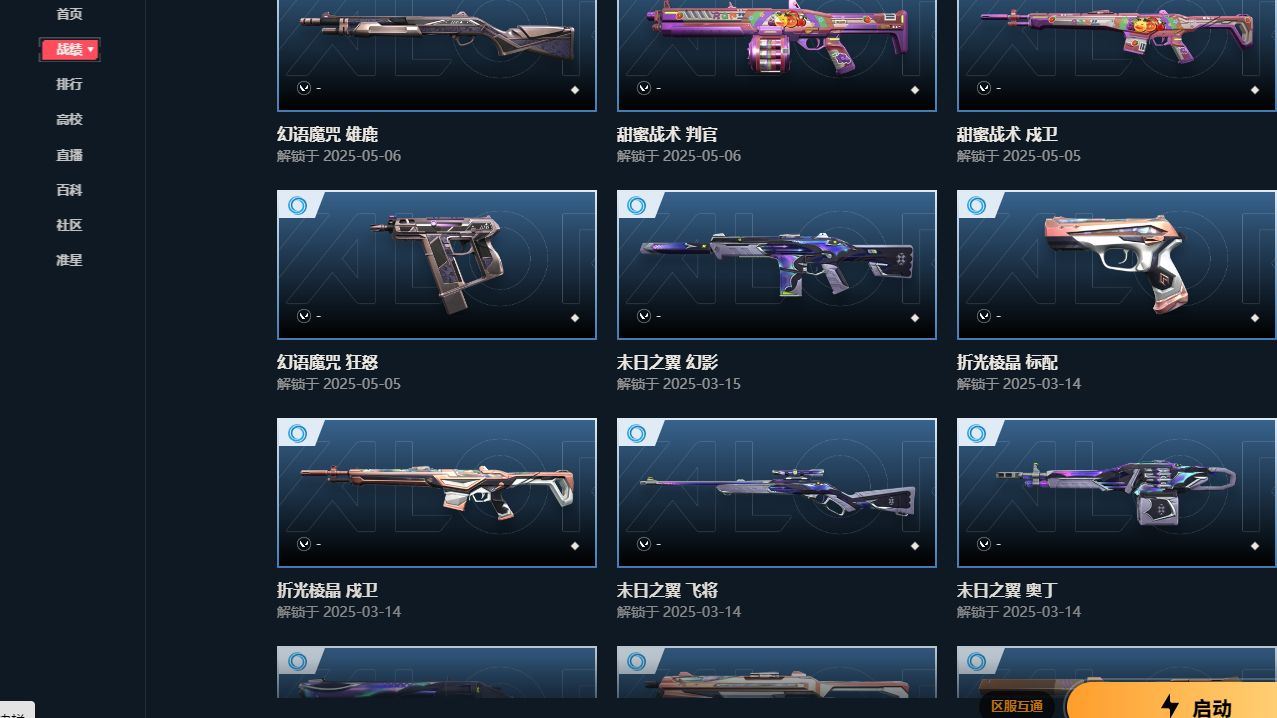Open the 百科 sidebar entry
Screen dimensions: 1277x718
pyautogui.click(x=69, y=190)
